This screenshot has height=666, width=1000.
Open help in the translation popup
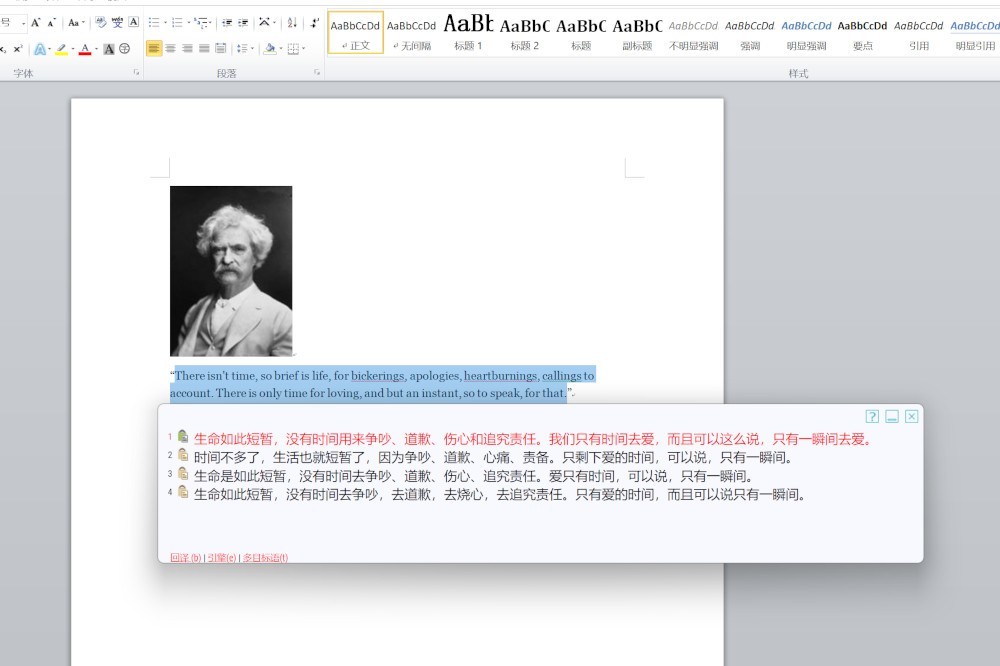(x=872, y=416)
